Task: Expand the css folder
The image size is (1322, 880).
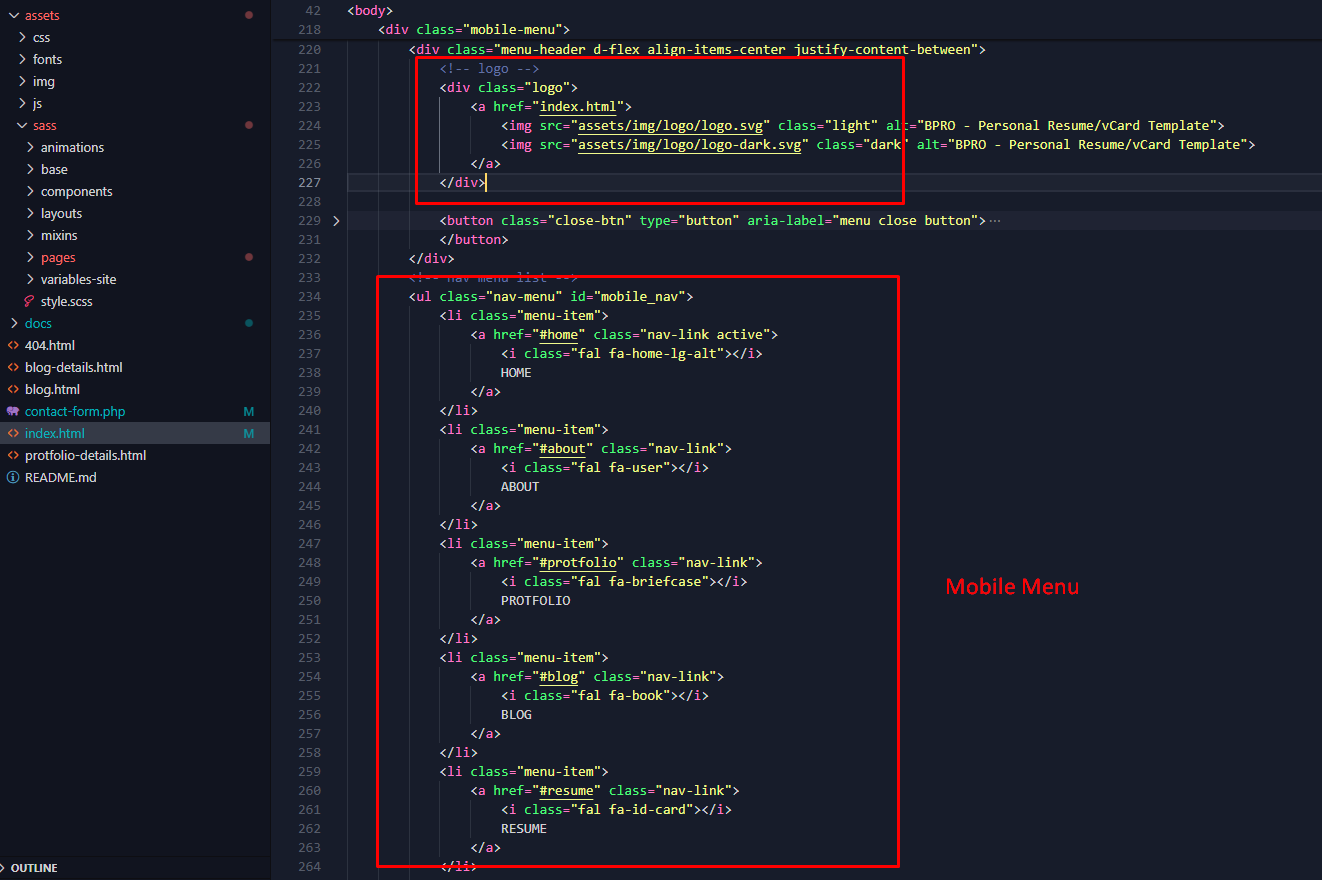Action: [x=23, y=37]
